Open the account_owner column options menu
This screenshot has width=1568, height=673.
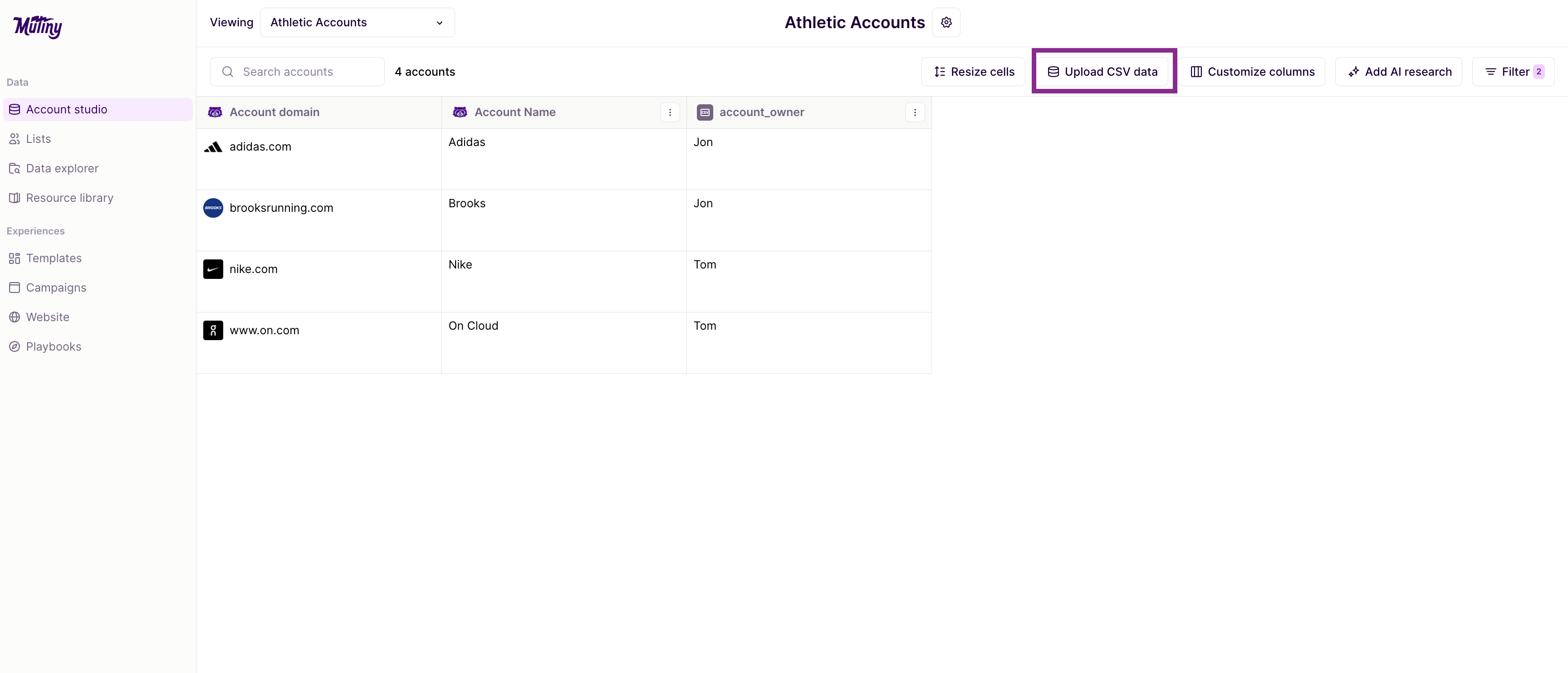[914, 112]
